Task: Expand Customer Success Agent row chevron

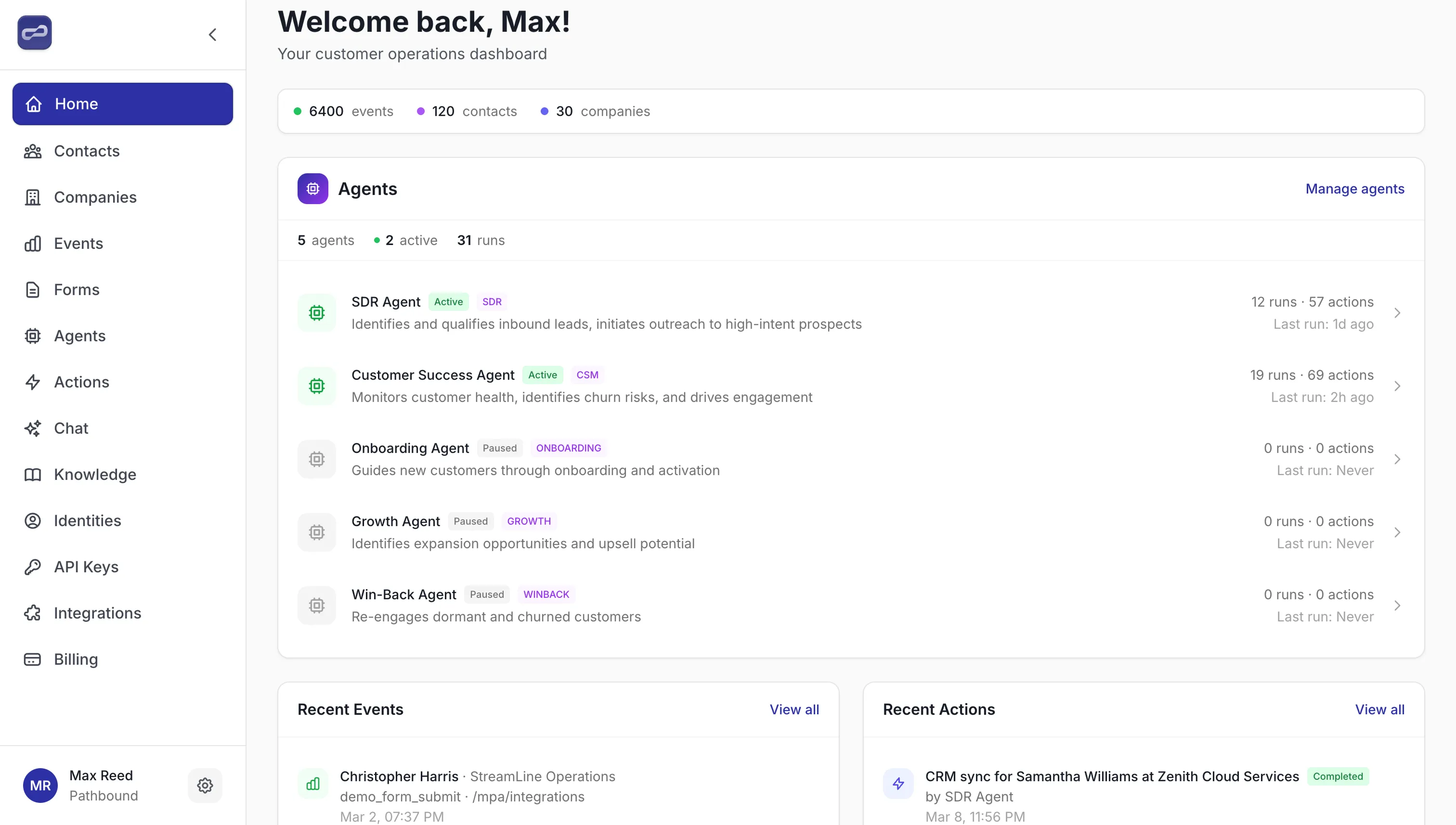Action: [x=1397, y=386]
